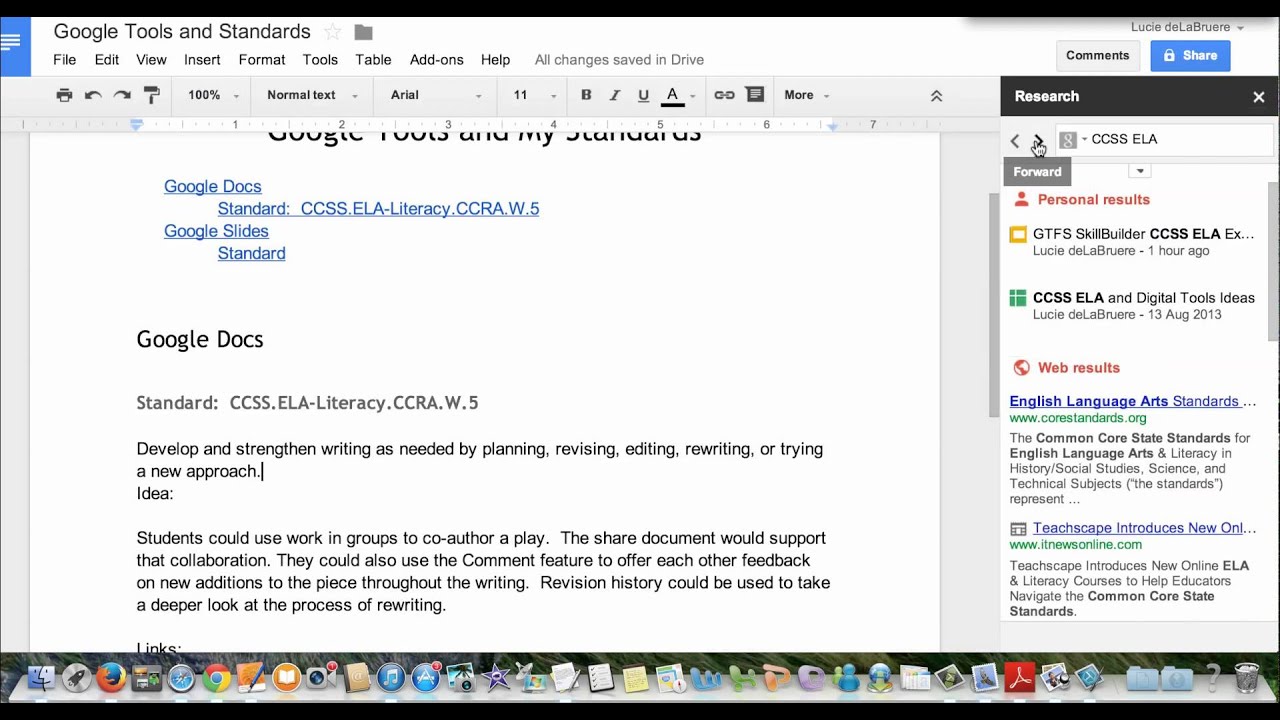Open Google Chrome from the Dock
1280x720 pixels.
tap(216, 678)
